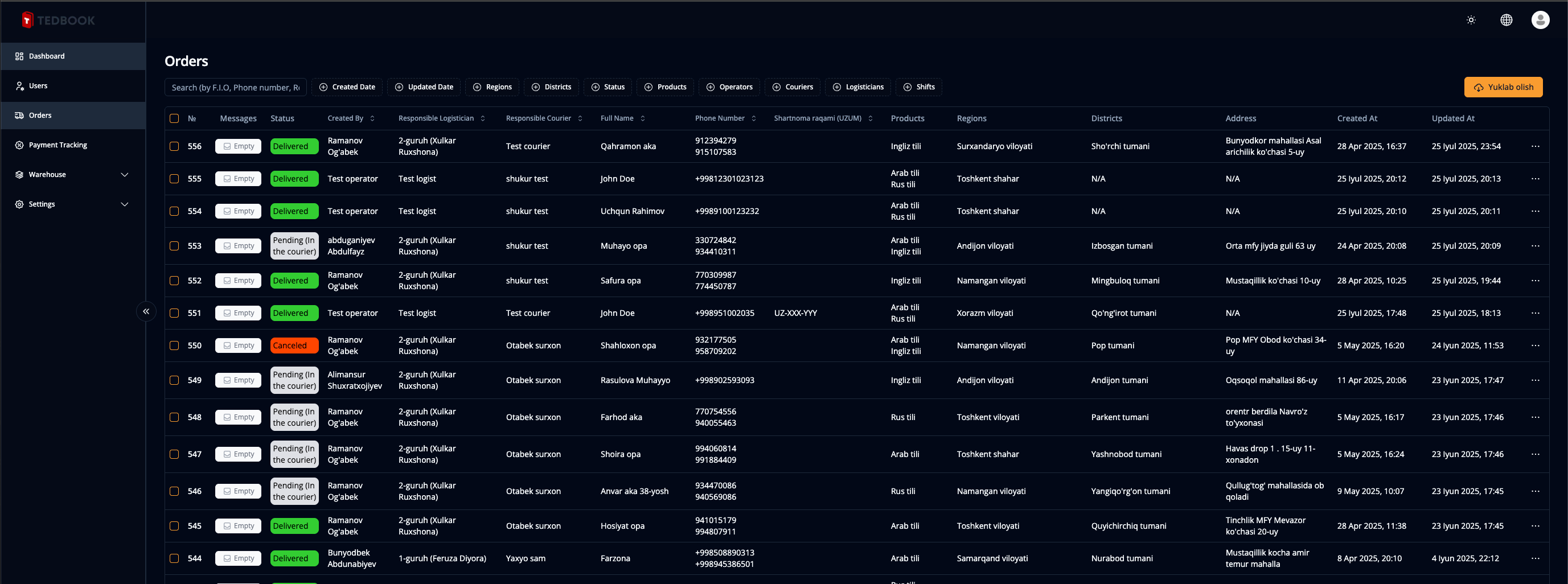Screen dimensions: 1568x584
Task: Open the Created Date filter
Action: [x=347, y=87]
